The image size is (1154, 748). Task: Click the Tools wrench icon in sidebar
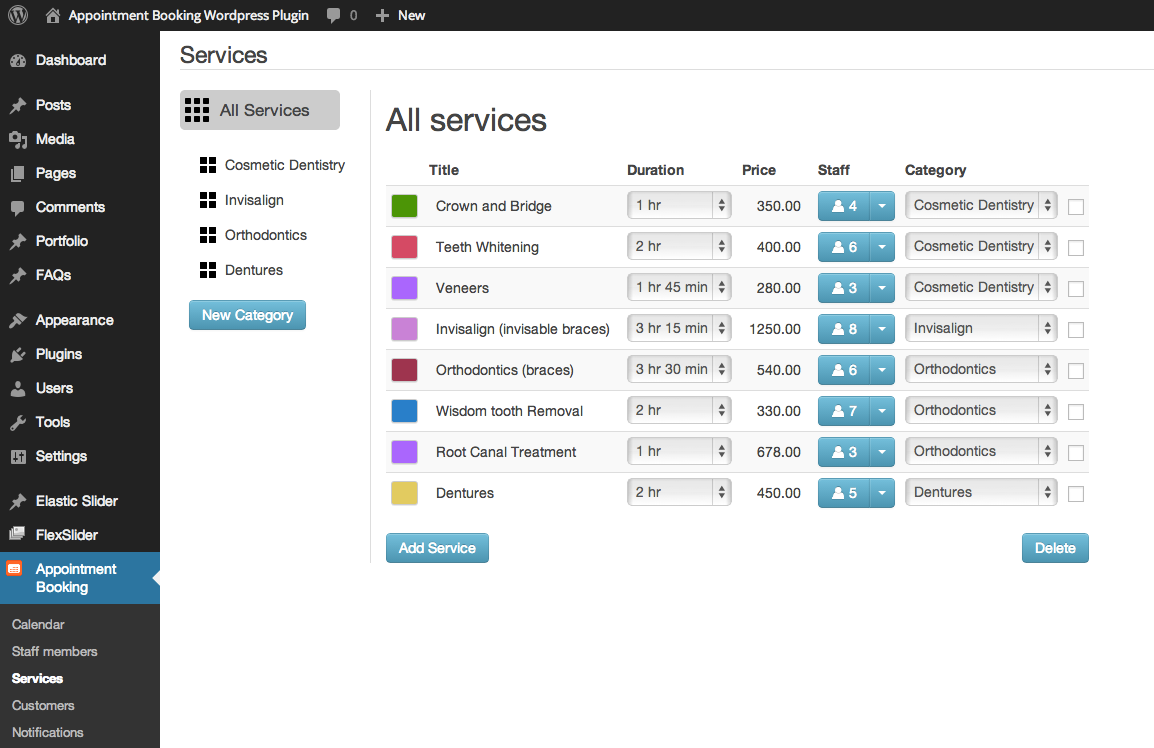click(x=17, y=422)
